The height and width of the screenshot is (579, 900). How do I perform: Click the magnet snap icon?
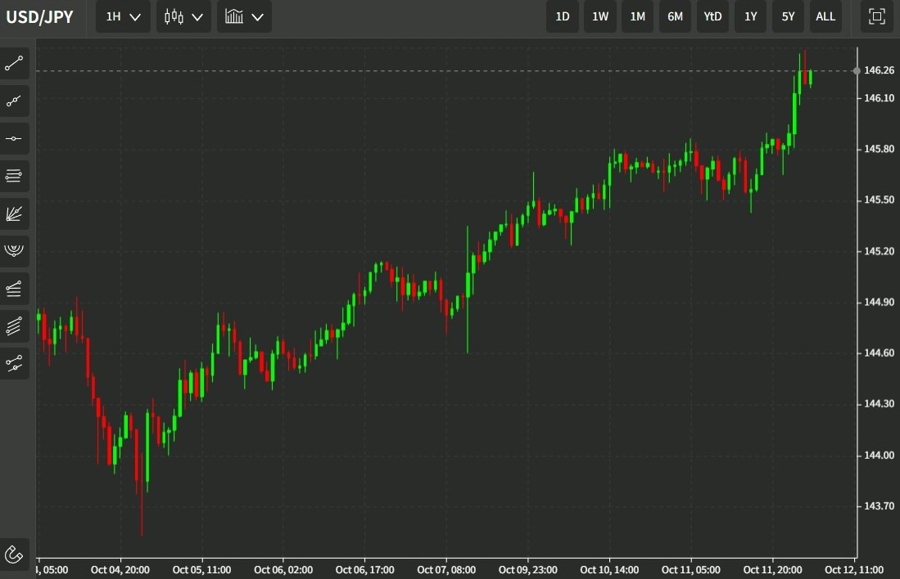[x=14, y=554]
